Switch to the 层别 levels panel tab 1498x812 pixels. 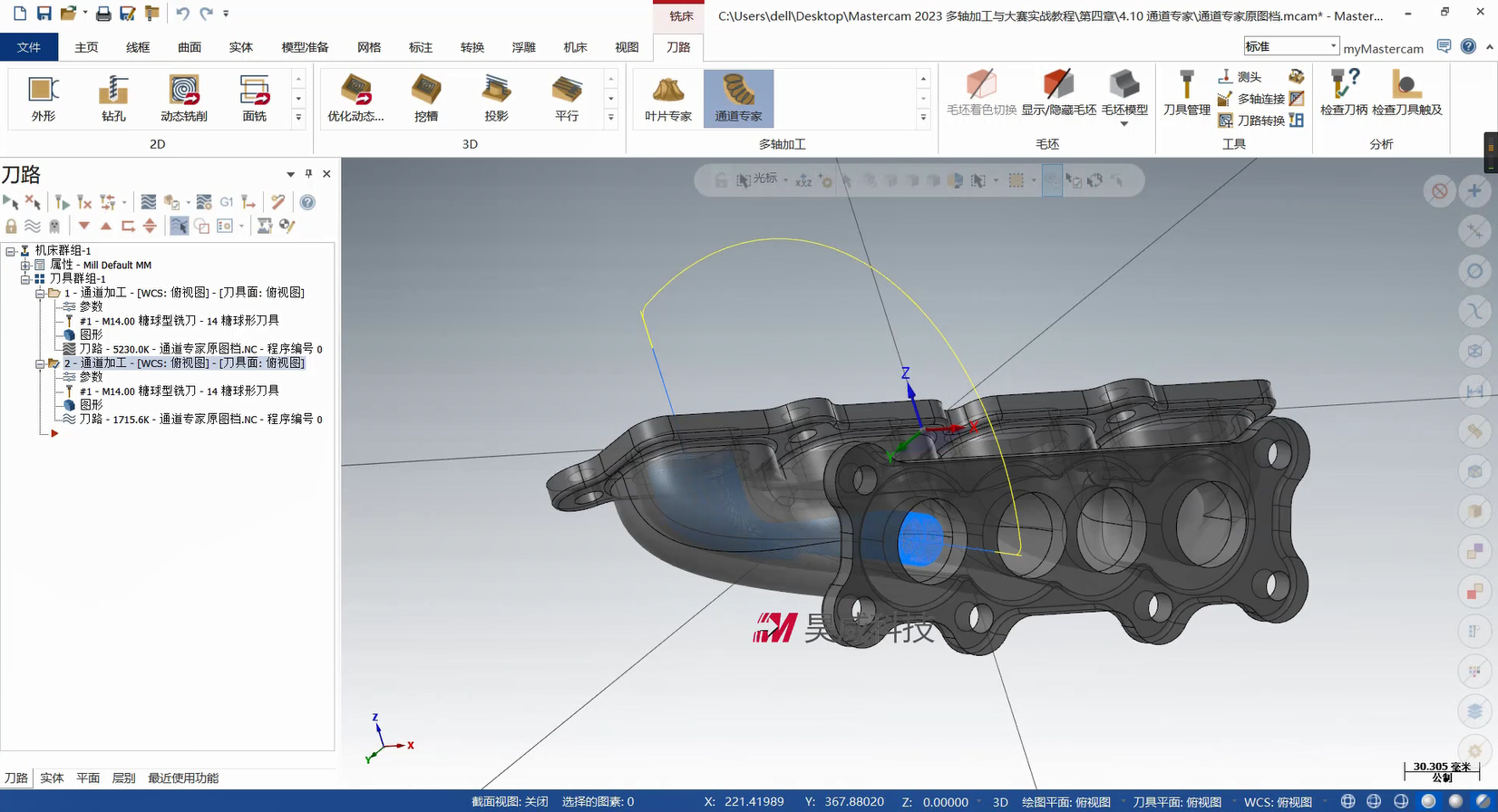coord(123,778)
